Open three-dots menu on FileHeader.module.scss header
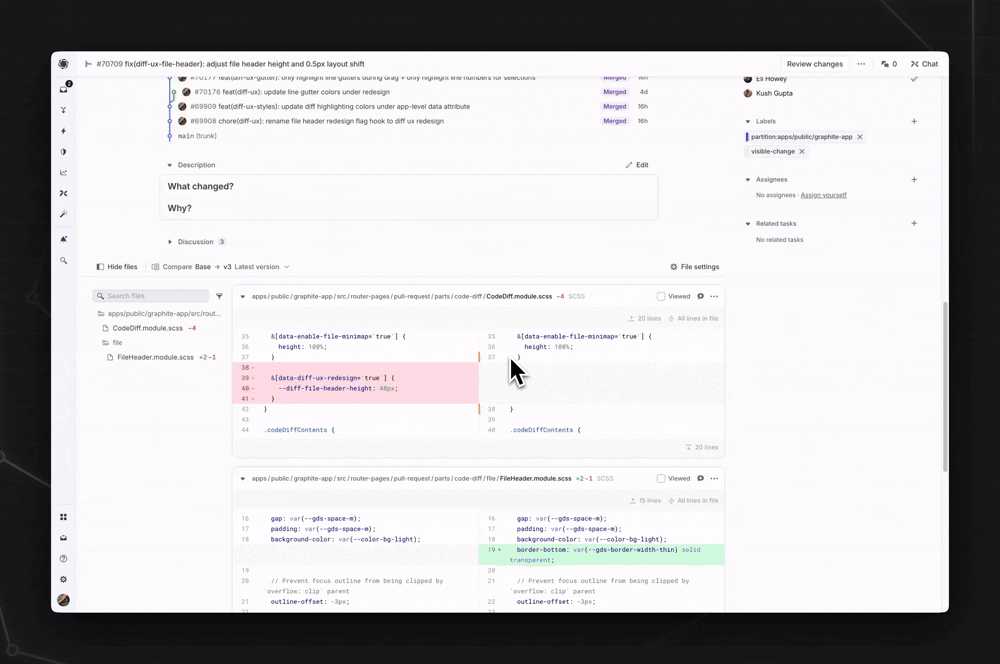The height and width of the screenshot is (664, 1000). click(714, 479)
